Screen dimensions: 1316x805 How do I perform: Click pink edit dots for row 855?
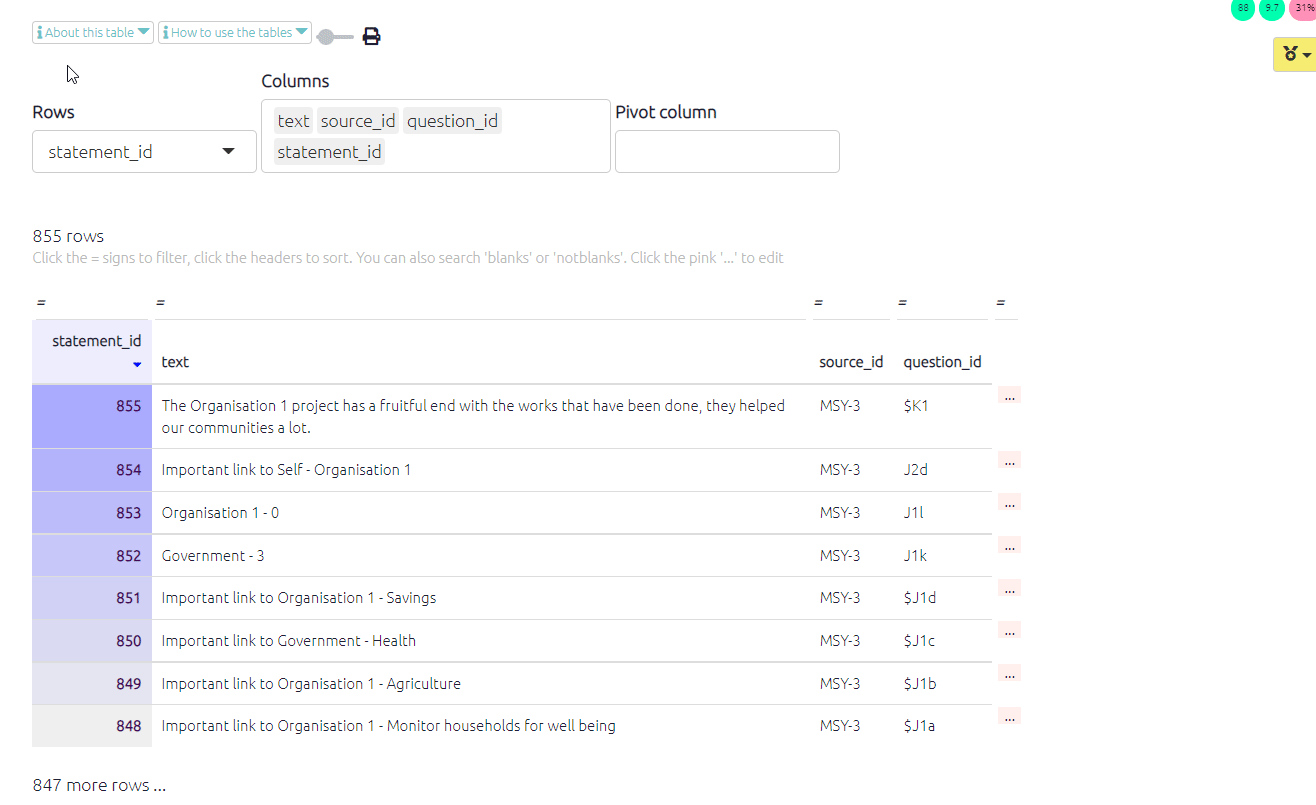click(x=1009, y=397)
